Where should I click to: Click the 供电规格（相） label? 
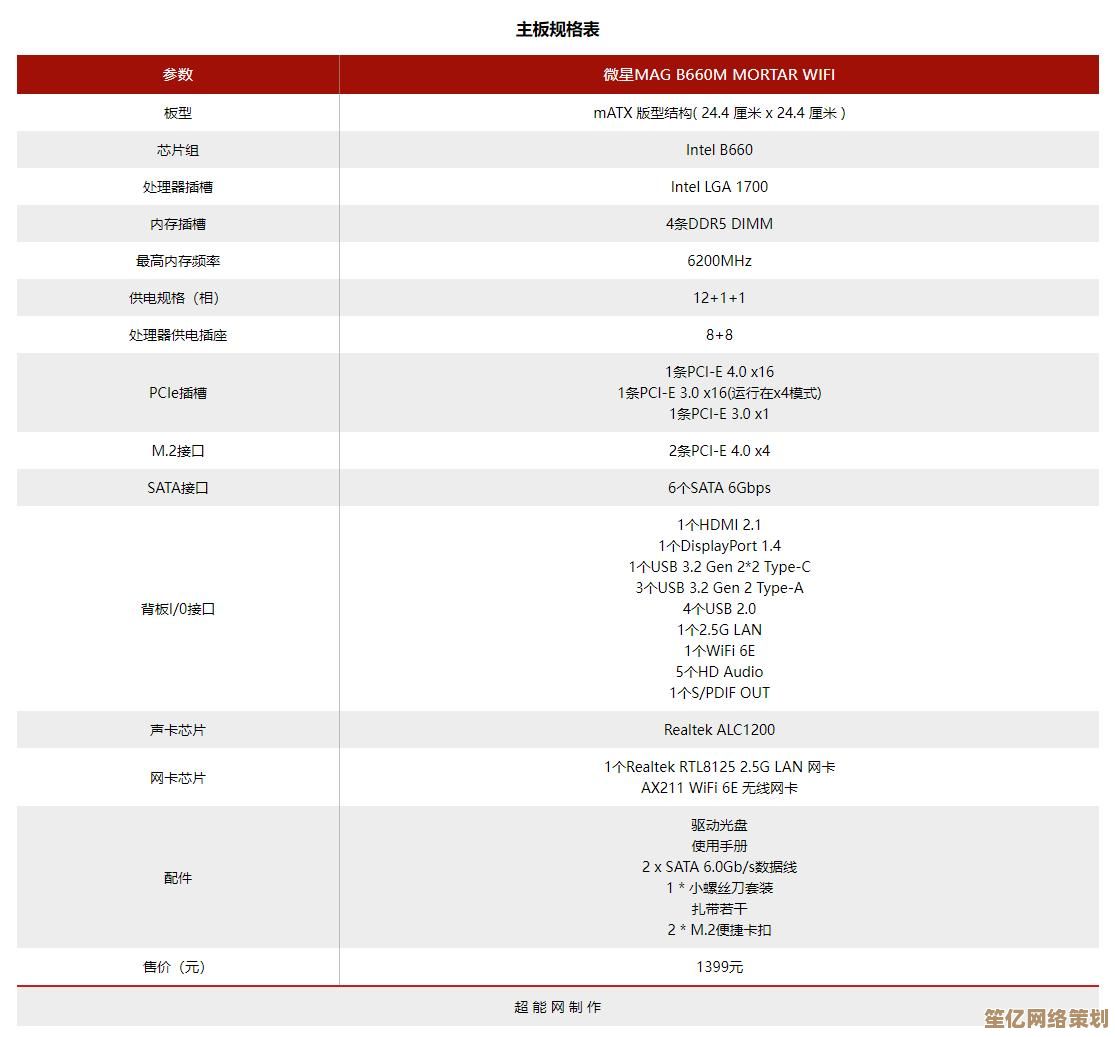pos(178,297)
